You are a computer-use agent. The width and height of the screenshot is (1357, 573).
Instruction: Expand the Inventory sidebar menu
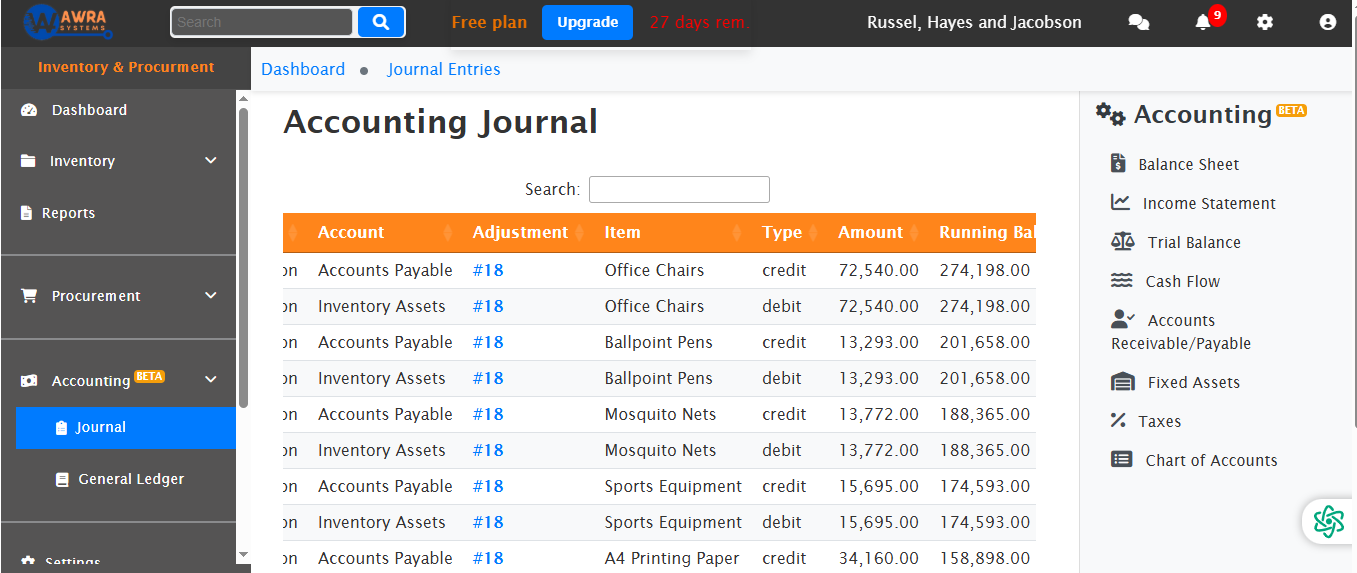pos(210,161)
